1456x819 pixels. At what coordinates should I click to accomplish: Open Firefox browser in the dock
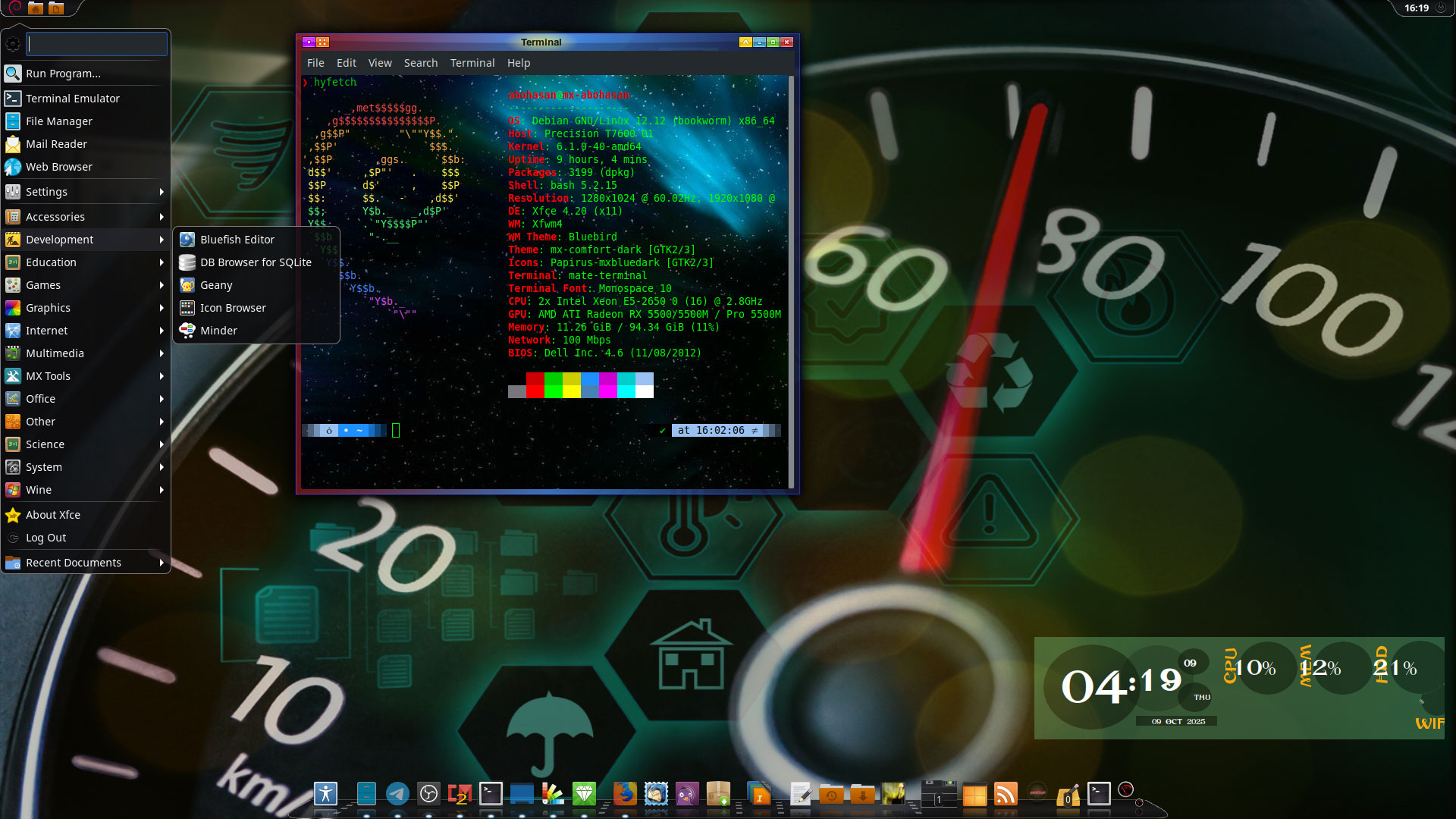[x=624, y=794]
